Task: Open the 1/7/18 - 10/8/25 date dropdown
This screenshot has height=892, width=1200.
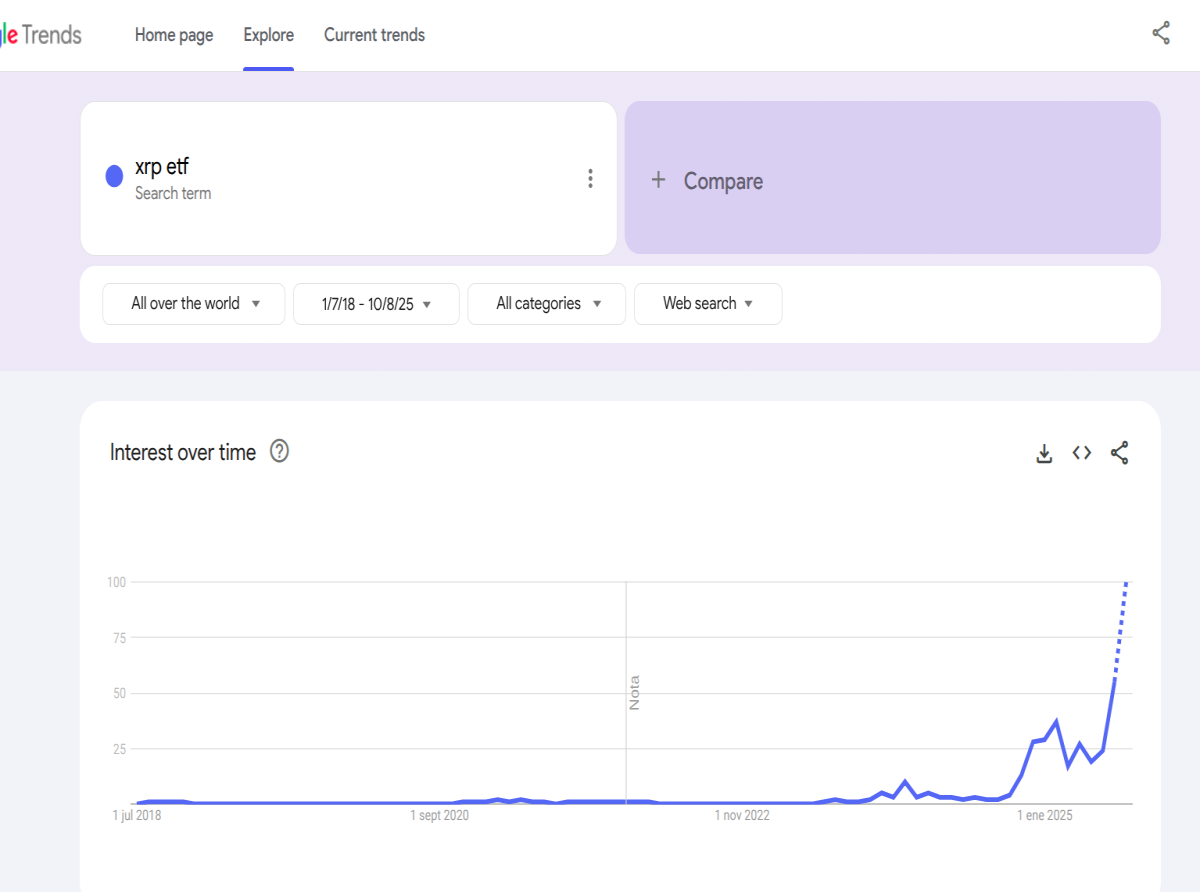Action: (x=376, y=304)
